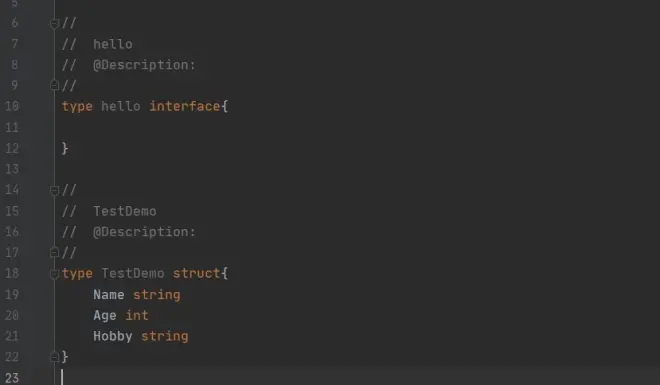660x385 pixels.
Task: Toggle closing fold marker on line 22
Action: coord(54,357)
